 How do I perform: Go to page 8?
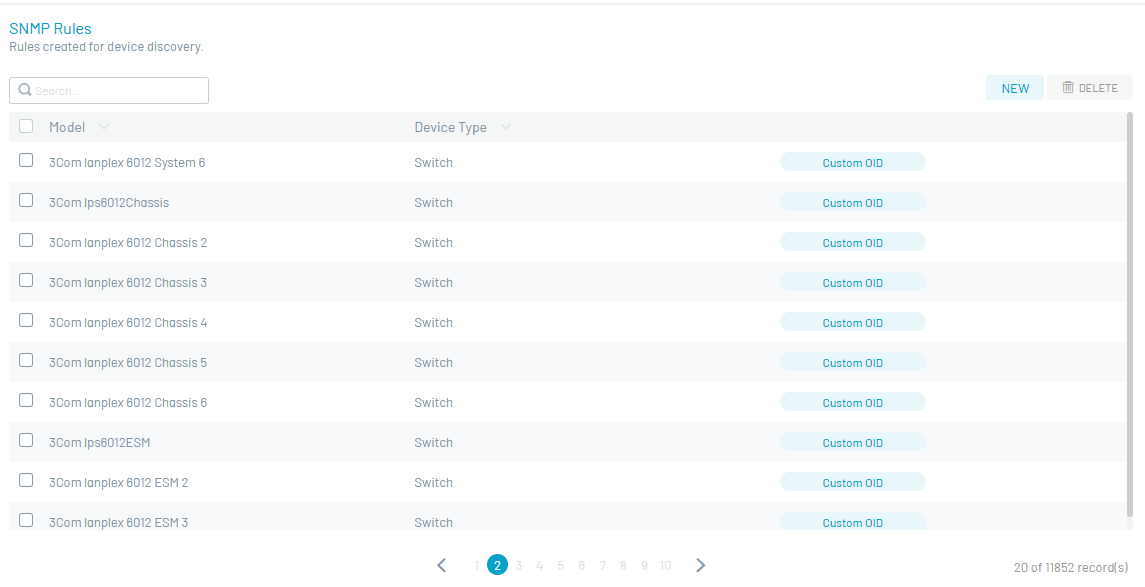click(x=623, y=565)
